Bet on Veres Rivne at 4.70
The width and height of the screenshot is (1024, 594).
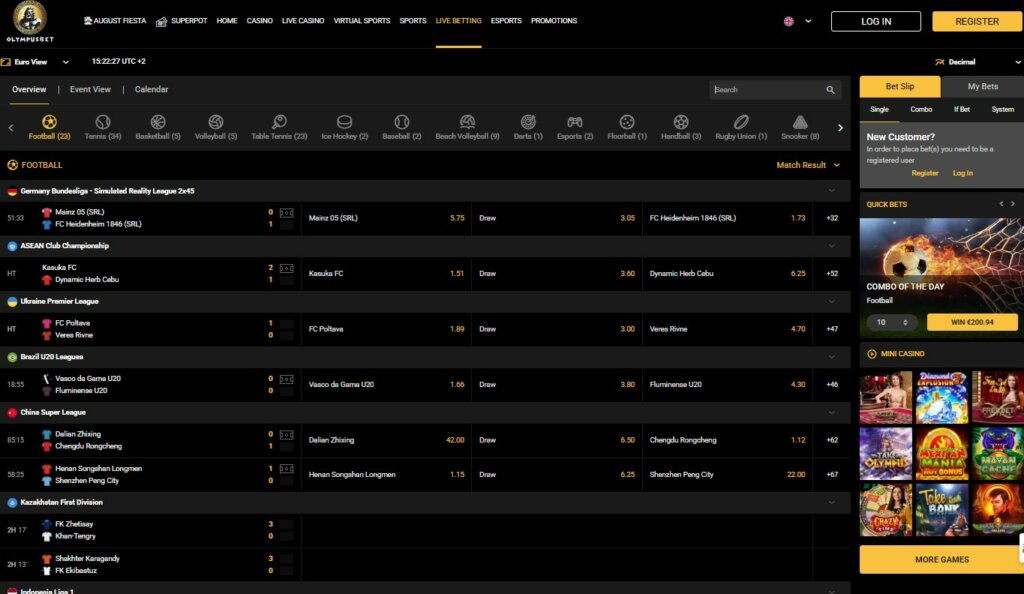pyautogui.click(x=727, y=329)
